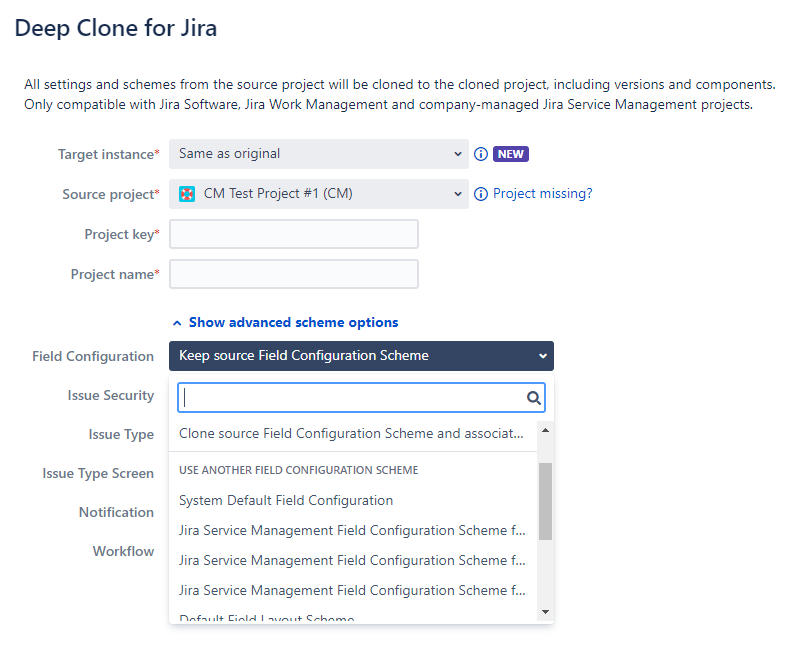Screen dimensions: 795x653
Task: Click the info icon beside Project missing
Action: point(481,194)
